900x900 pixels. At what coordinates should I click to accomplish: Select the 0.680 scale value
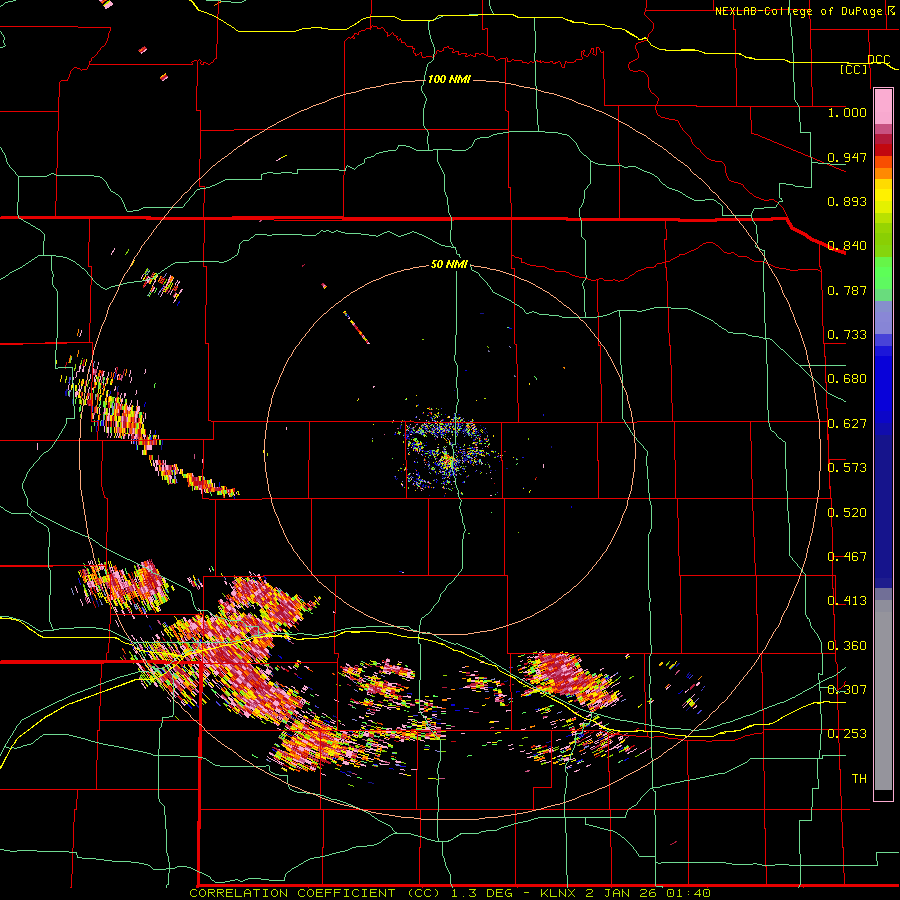click(847, 379)
